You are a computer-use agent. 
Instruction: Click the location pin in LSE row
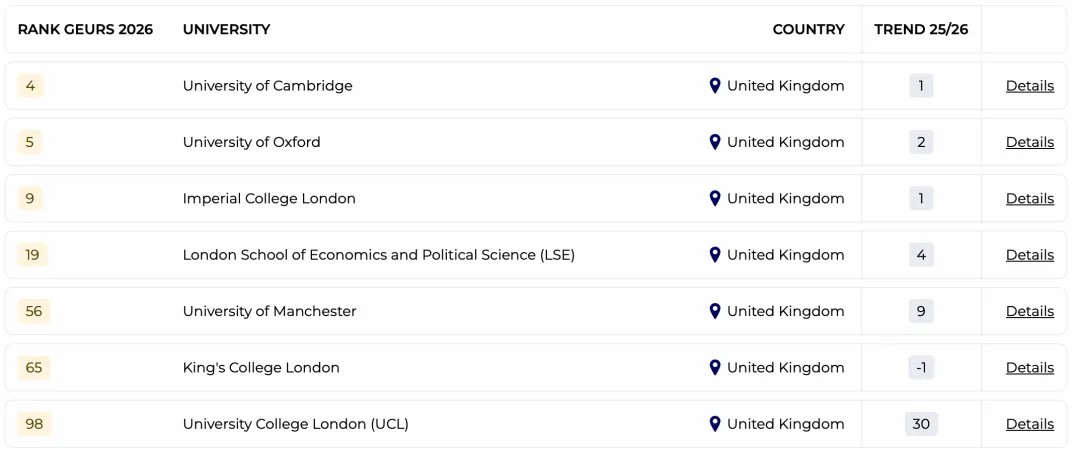(715, 255)
